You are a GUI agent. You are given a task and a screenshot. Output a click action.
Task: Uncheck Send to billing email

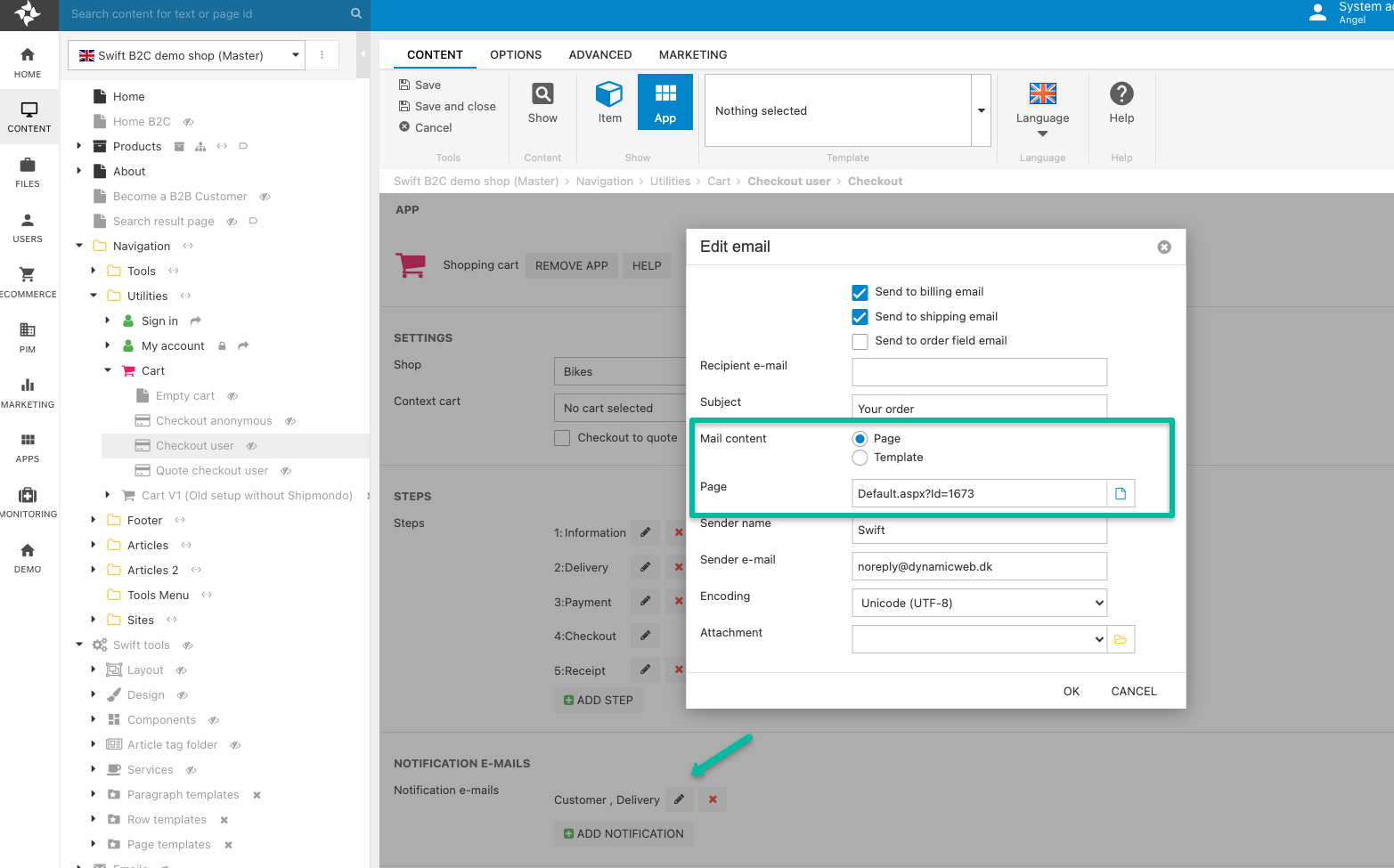click(860, 292)
